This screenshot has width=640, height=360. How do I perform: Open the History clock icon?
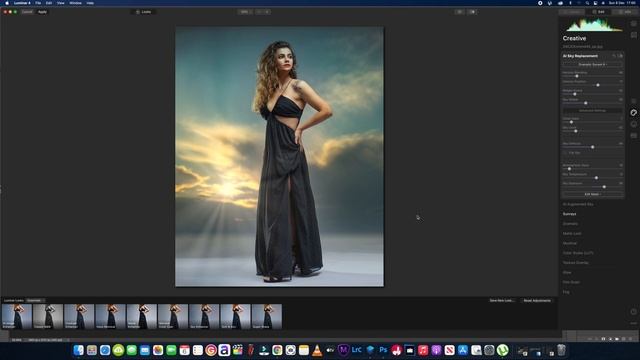click(633, 311)
